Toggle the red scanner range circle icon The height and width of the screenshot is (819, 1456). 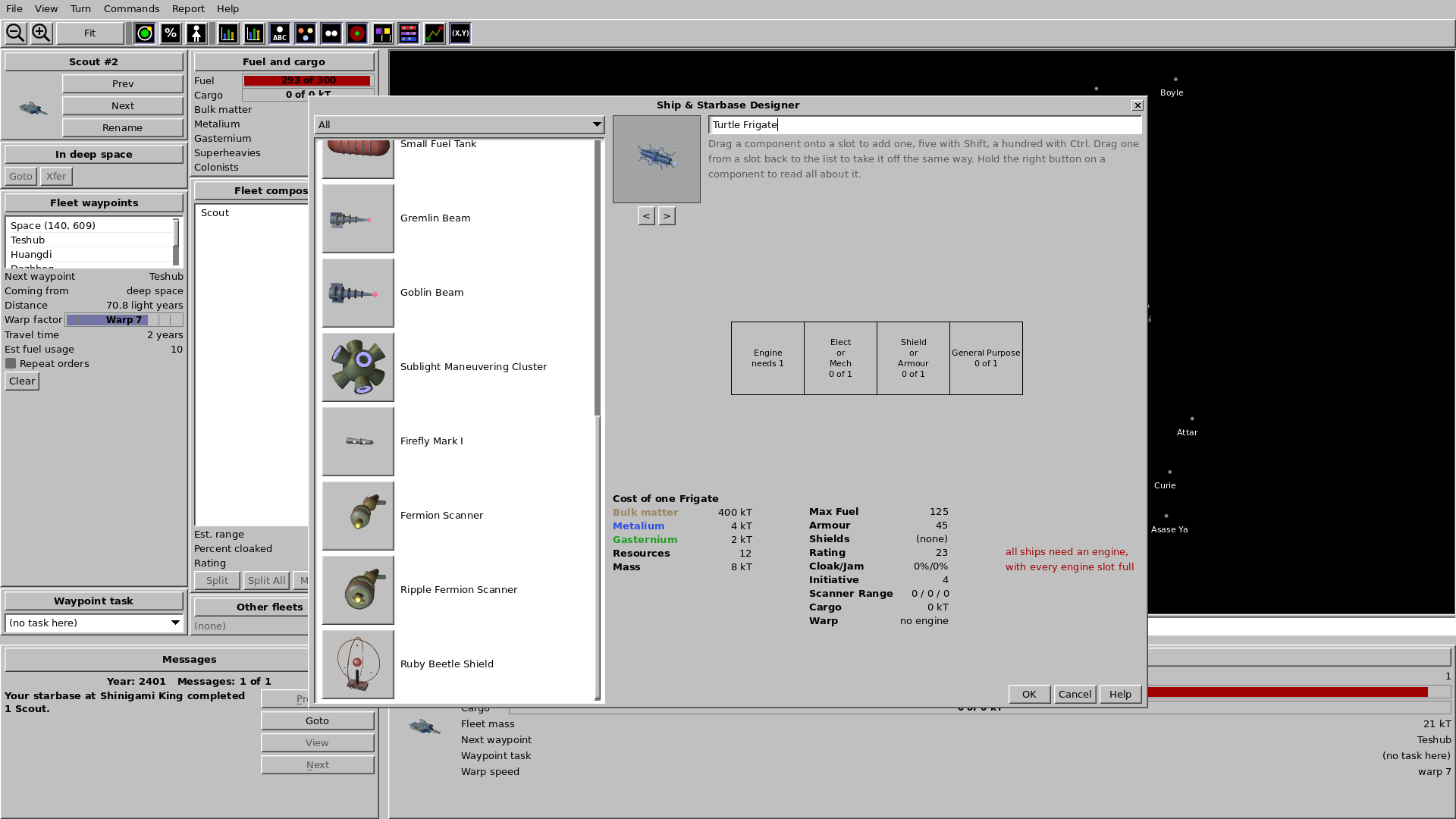pyautogui.click(x=357, y=33)
